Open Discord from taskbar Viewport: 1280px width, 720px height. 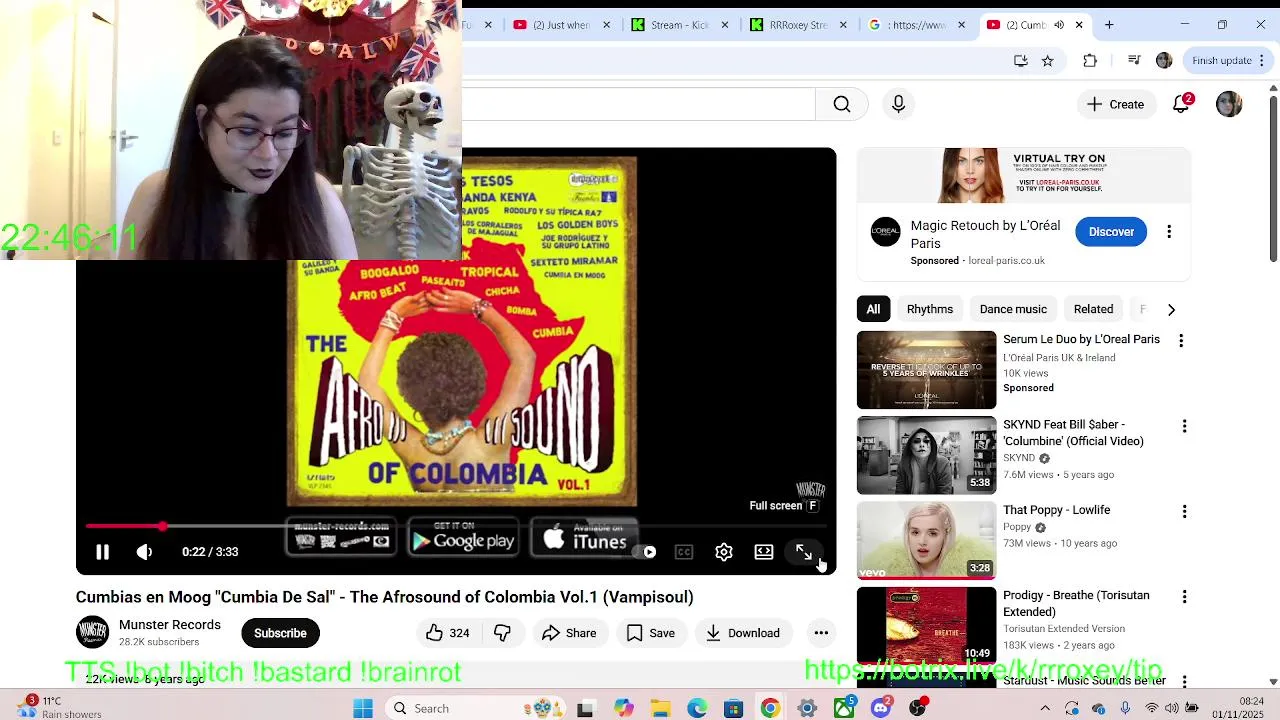coord(881,709)
